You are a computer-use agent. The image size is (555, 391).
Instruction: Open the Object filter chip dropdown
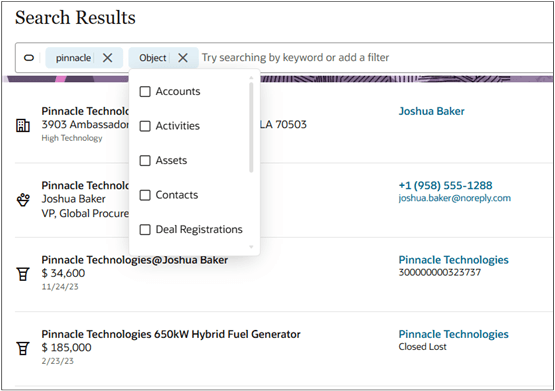pos(153,58)
